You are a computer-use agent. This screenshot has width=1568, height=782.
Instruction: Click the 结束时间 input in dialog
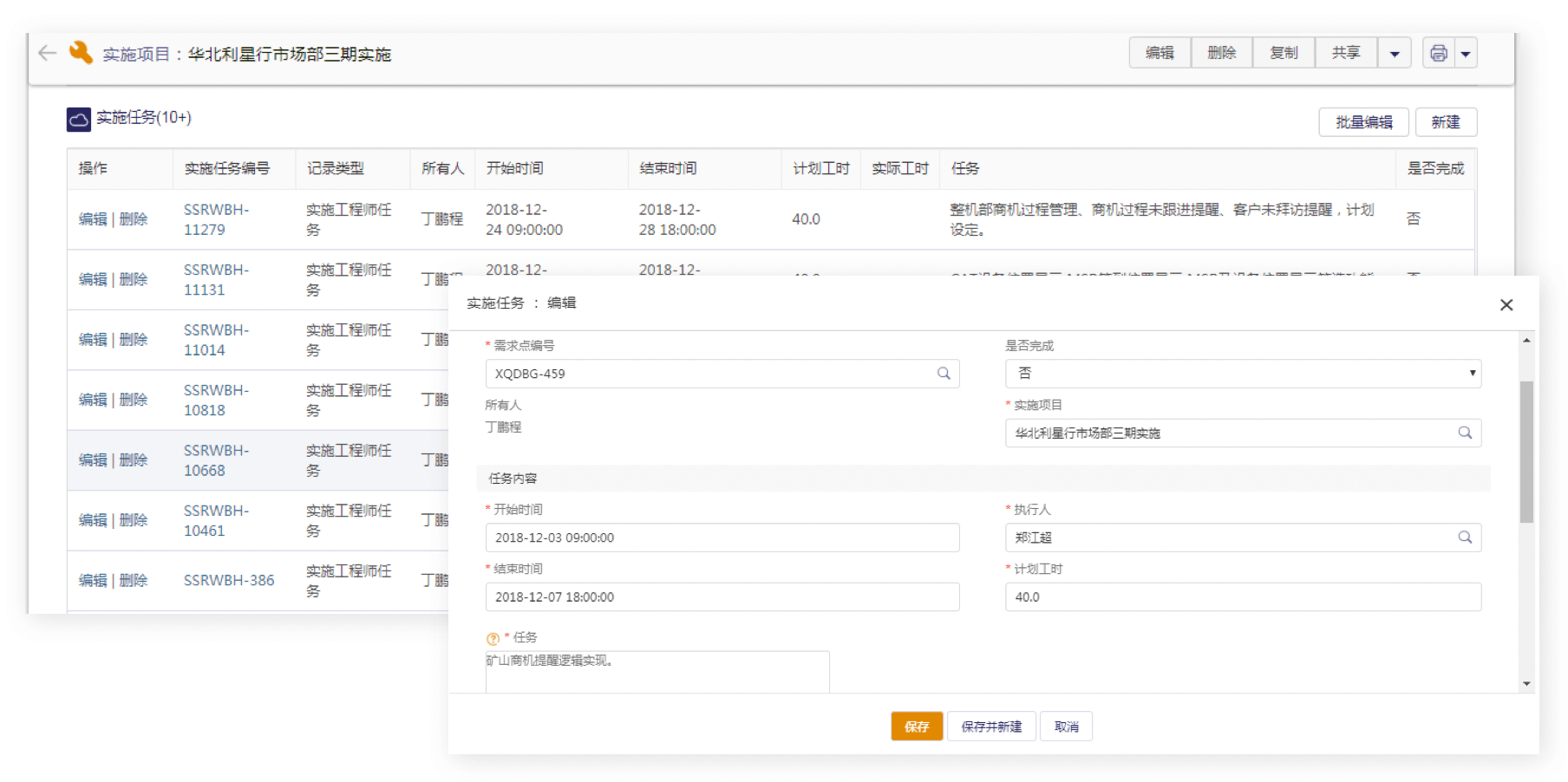[722, 596]
